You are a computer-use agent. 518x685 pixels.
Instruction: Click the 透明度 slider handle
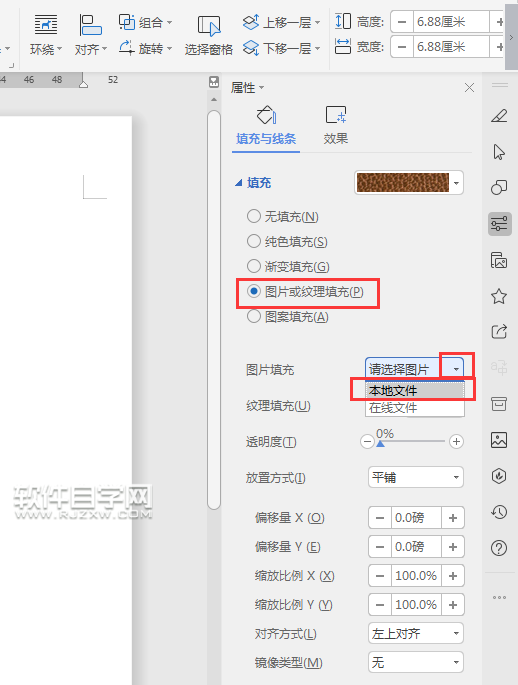click(381, 443)
